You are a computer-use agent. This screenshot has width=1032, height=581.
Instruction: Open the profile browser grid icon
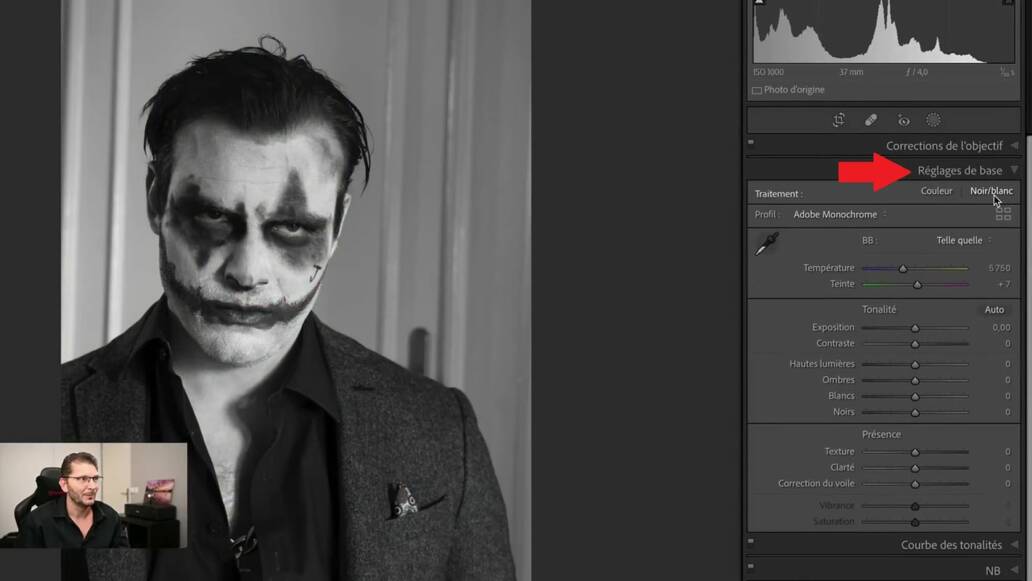[1003, 214]
